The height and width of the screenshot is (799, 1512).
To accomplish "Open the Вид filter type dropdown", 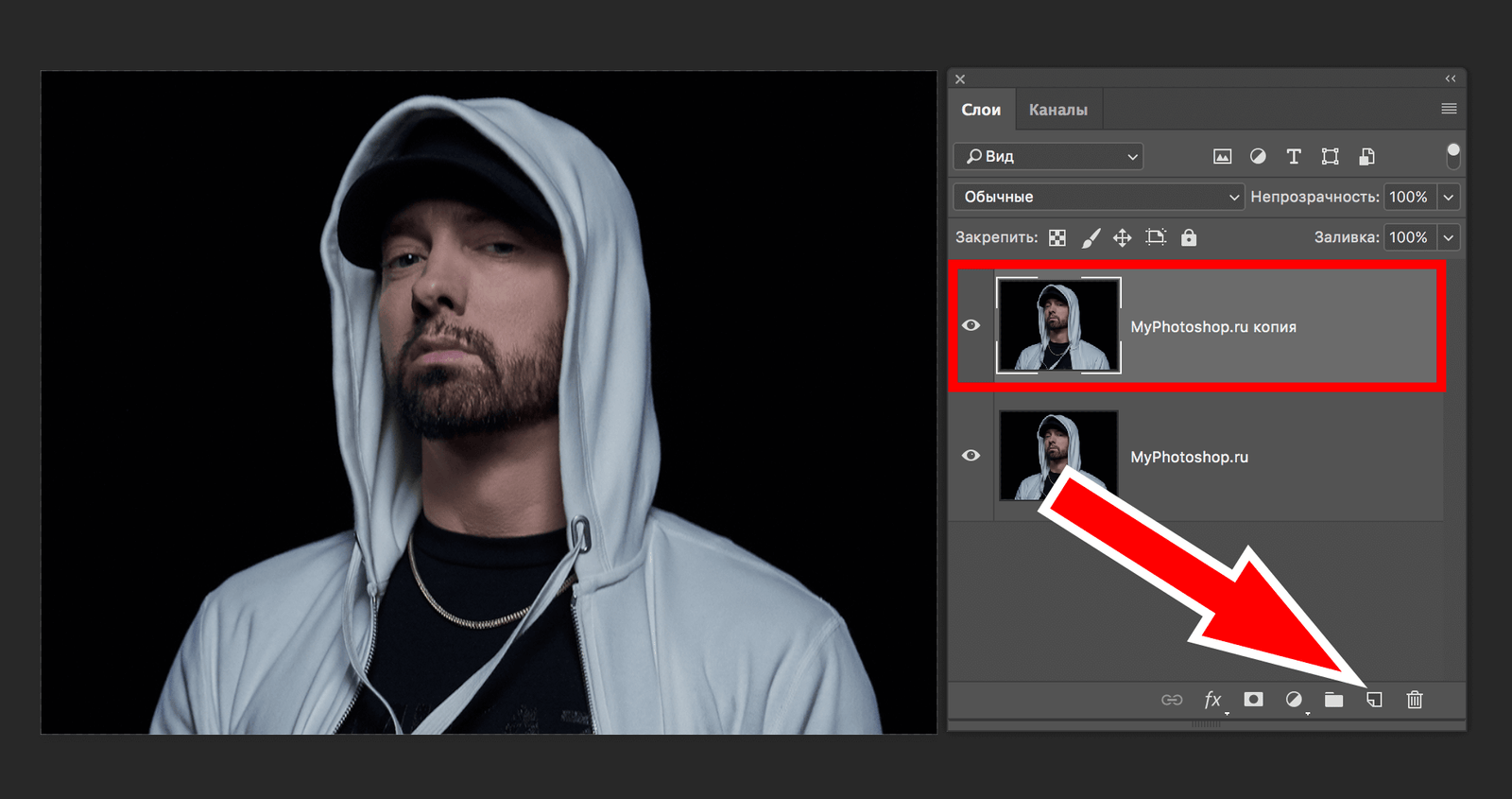I will (1049, 157).
